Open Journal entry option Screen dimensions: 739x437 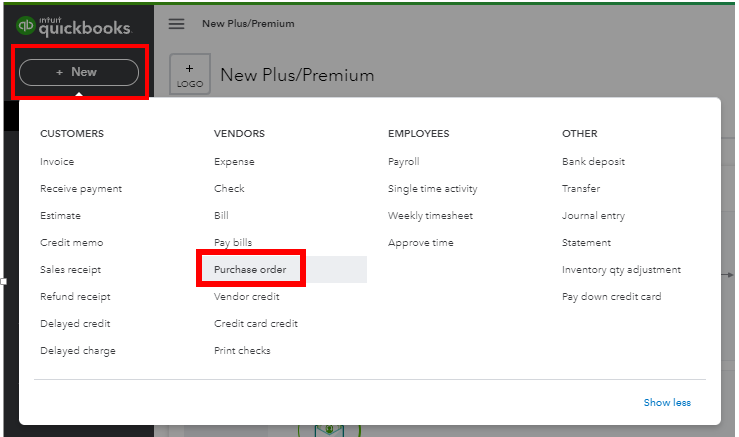(x=593, y=215)
